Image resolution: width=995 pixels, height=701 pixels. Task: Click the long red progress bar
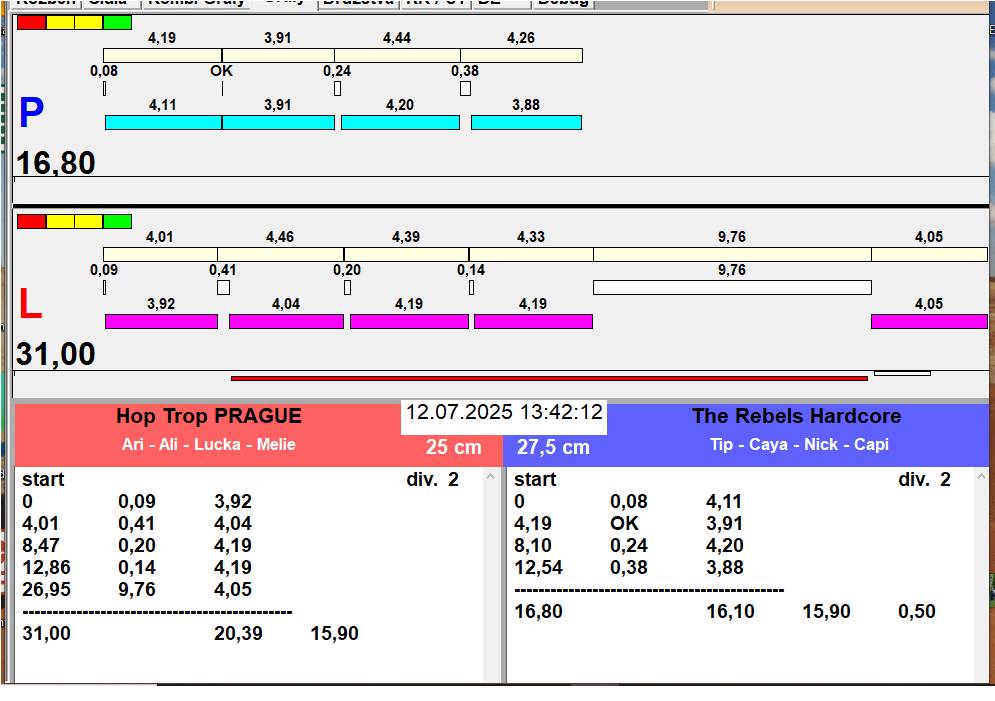(549, 378)
